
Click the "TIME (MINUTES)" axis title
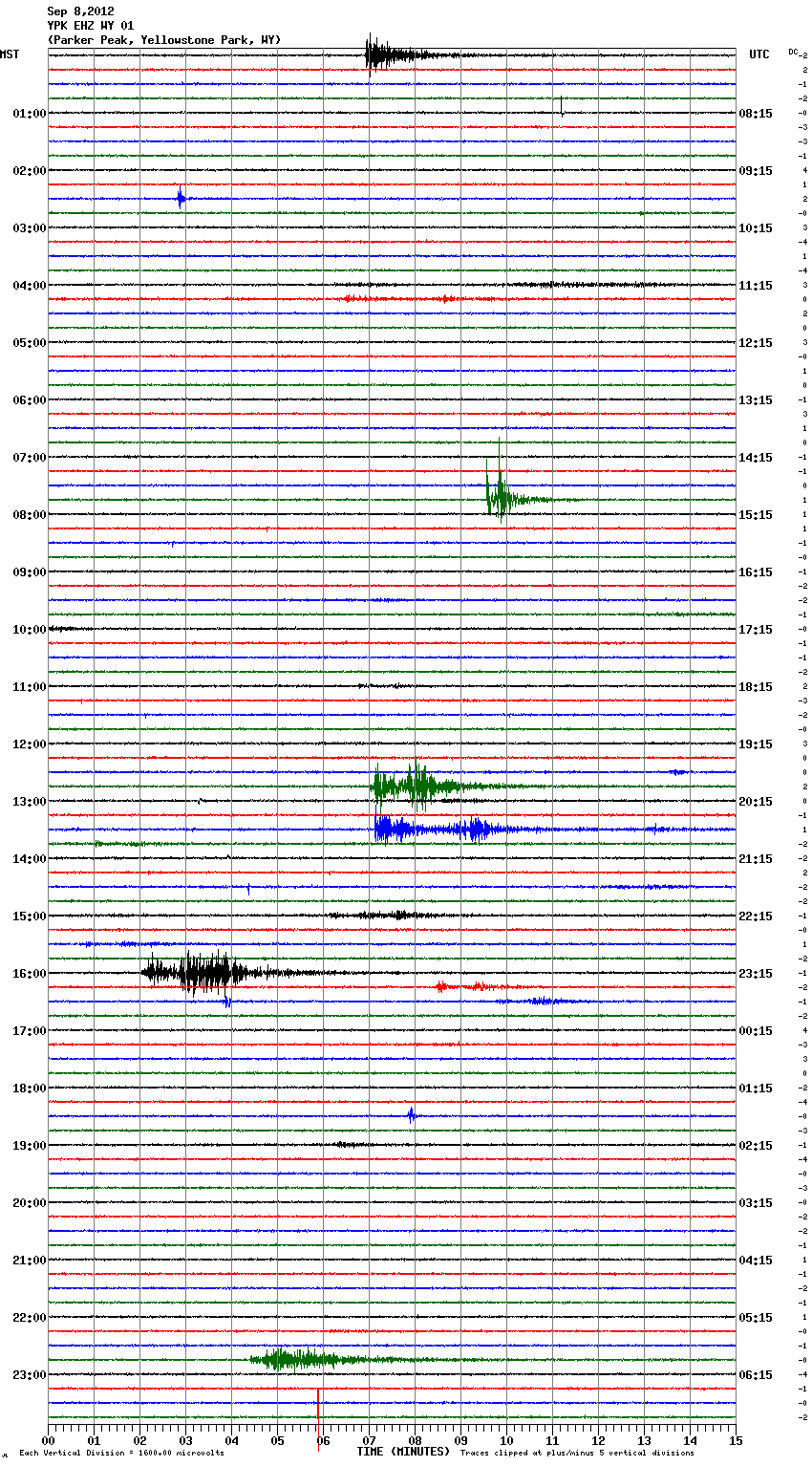403,1452
